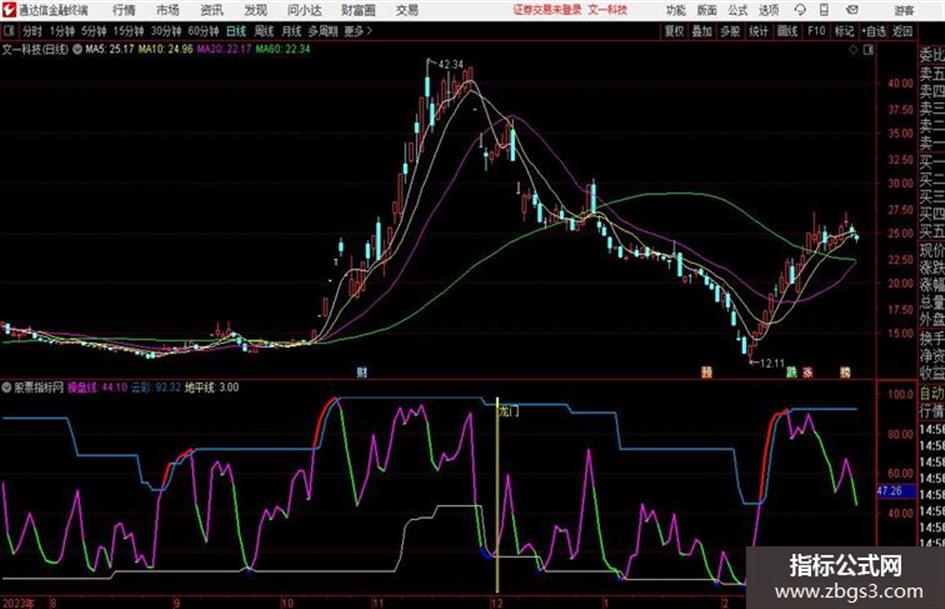Image resolution: width=945 pixels, height=609 pixels.
Task: Click the headset customer service icon
Action: 800,10
